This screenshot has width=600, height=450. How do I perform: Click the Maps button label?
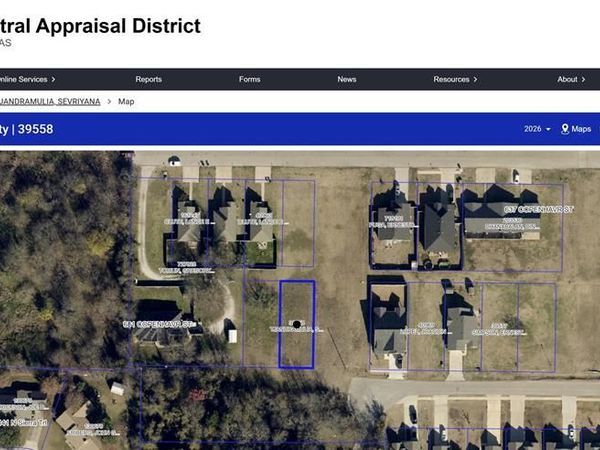point(581,129)
